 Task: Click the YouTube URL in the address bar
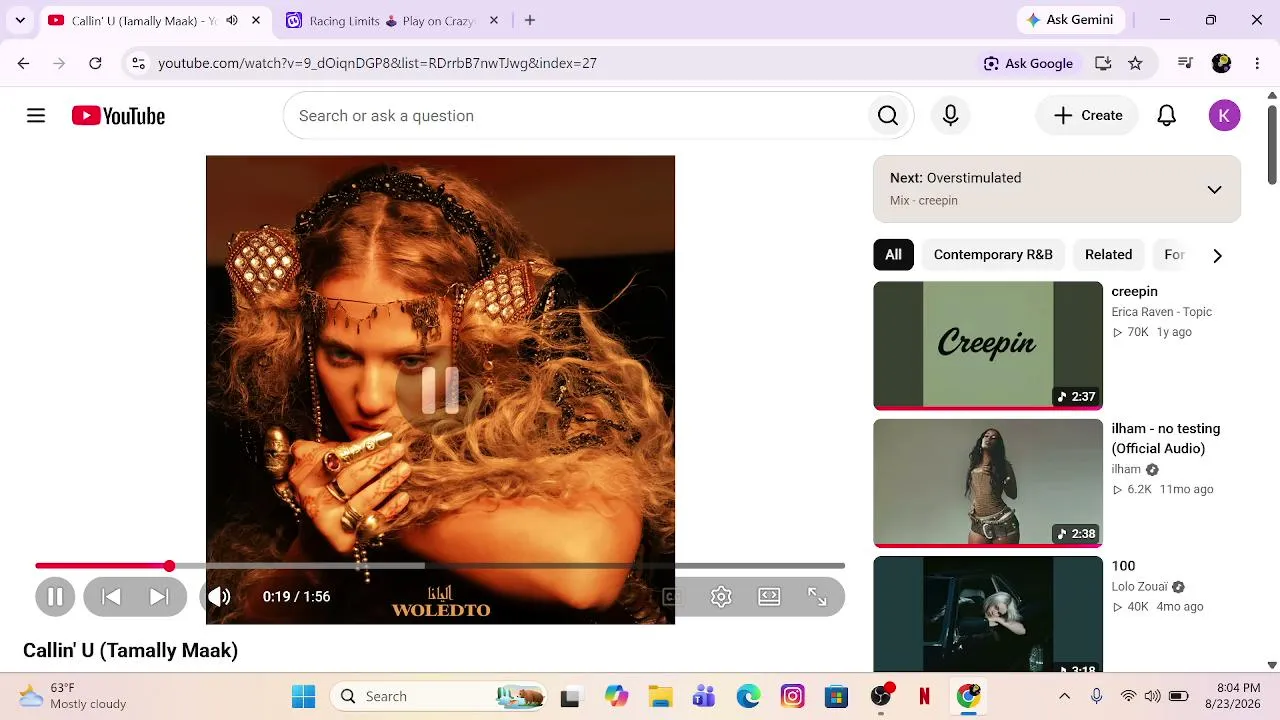click(377, 63)
